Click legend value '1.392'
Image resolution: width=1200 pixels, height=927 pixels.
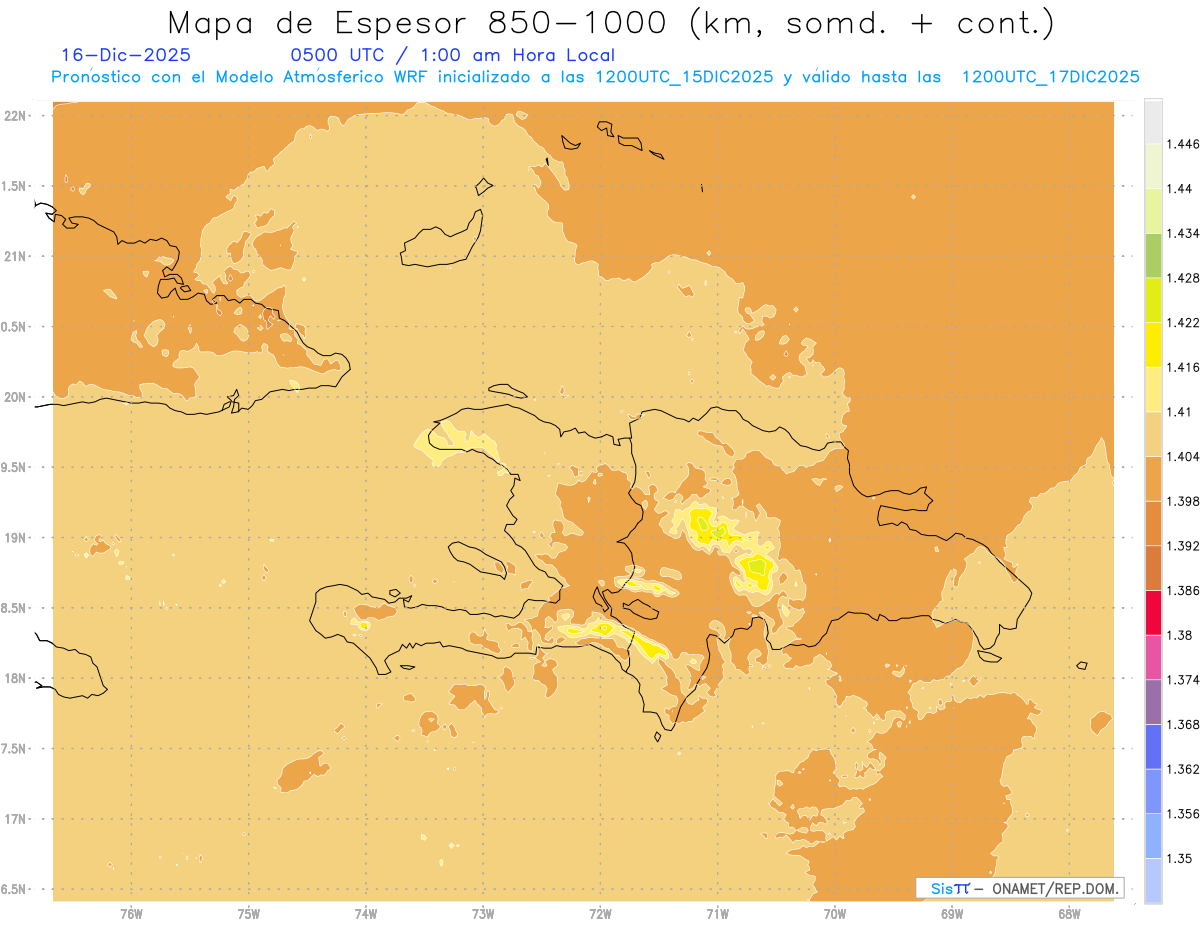[x=1183, y=546]
